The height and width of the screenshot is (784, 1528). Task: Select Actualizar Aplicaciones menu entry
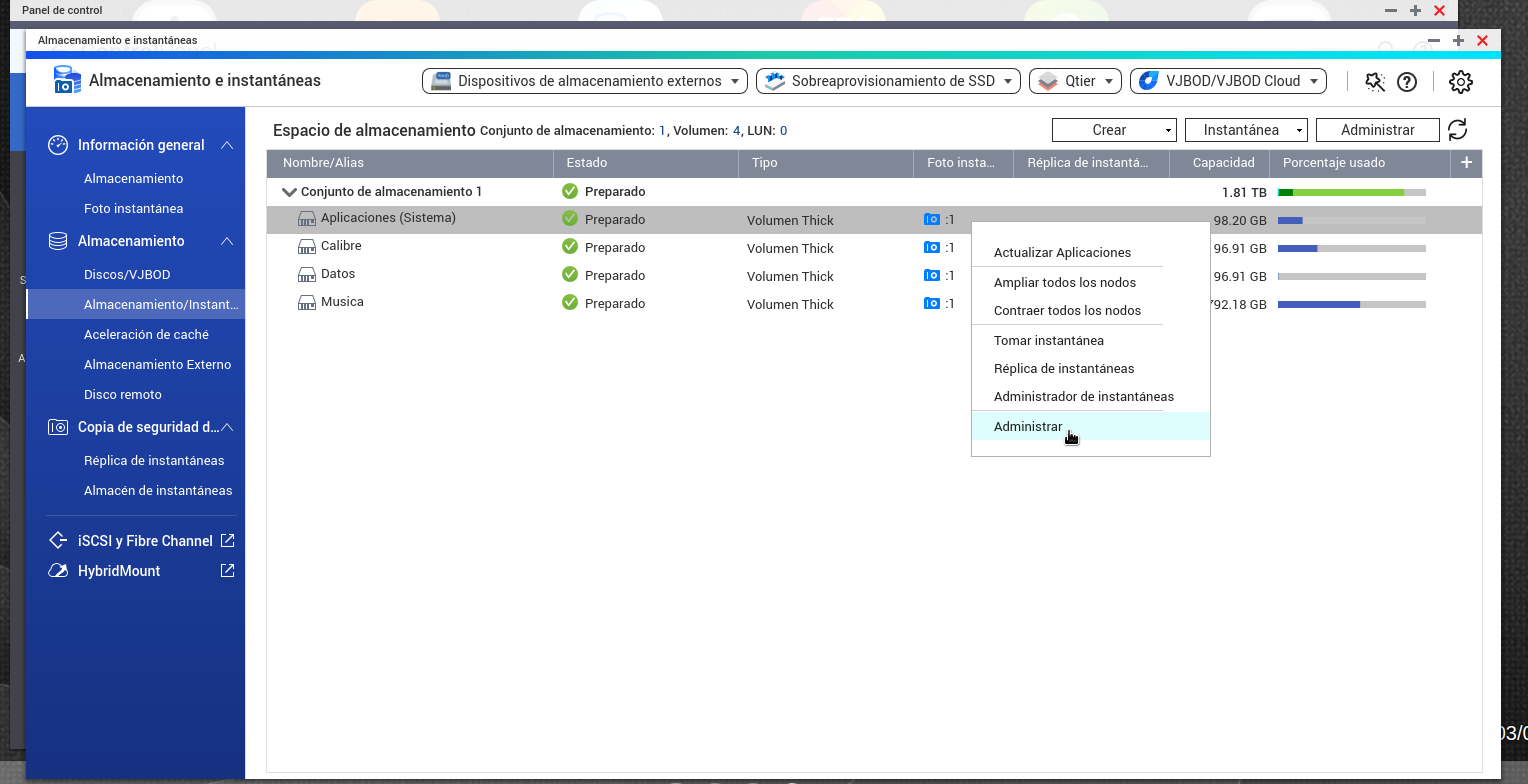click(1062, 253)
